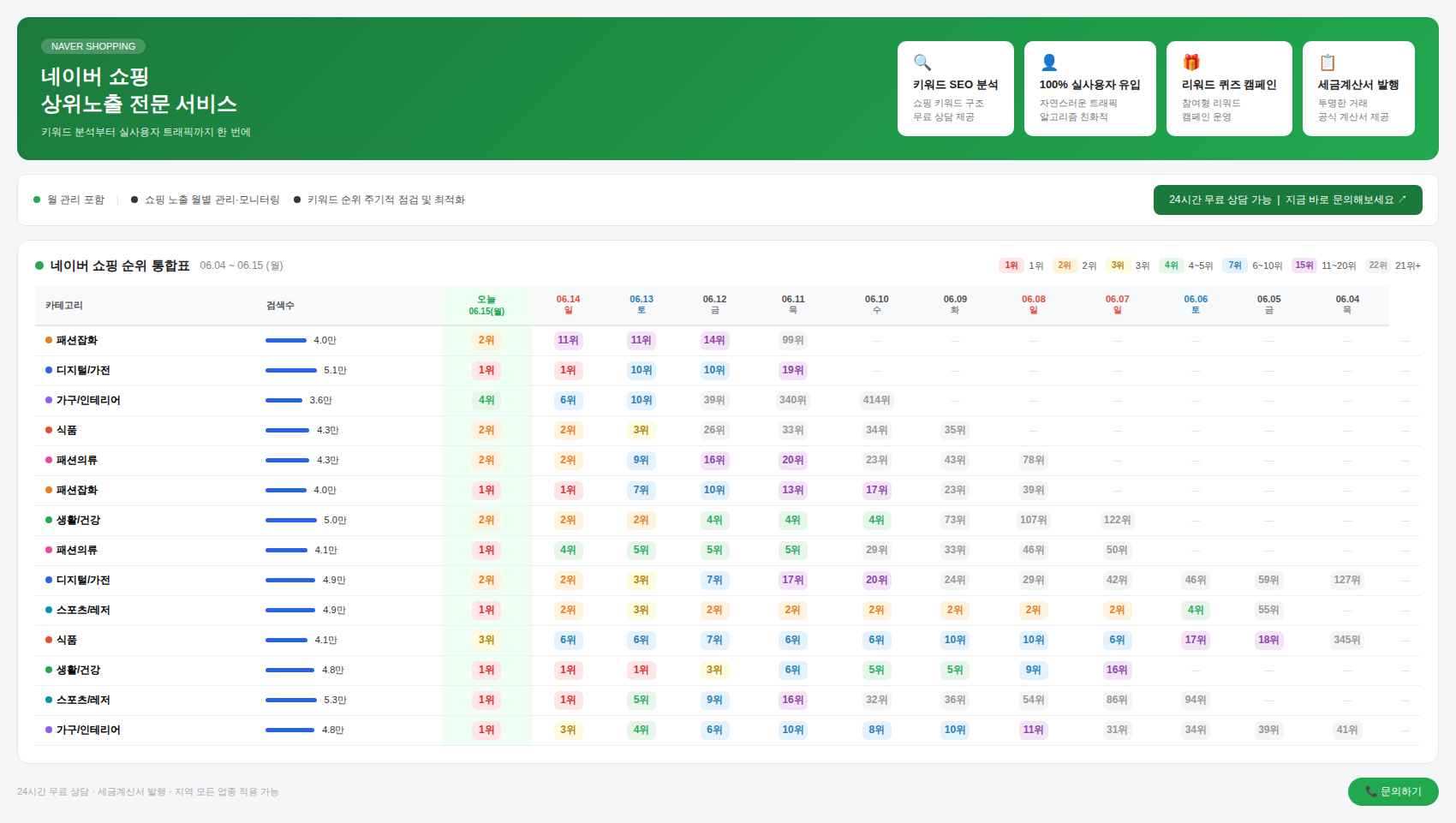Click the search volume bar beside 5.1만
This screenshot has height=823, width=1456.
(291, 371)
